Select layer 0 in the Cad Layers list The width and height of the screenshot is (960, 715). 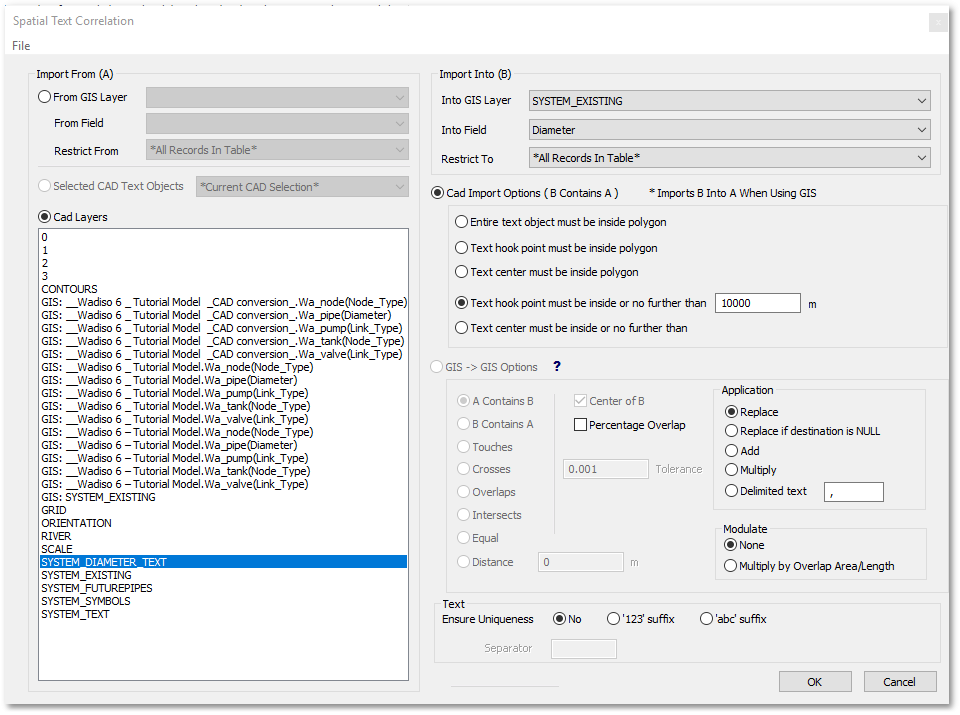(223, 237)
